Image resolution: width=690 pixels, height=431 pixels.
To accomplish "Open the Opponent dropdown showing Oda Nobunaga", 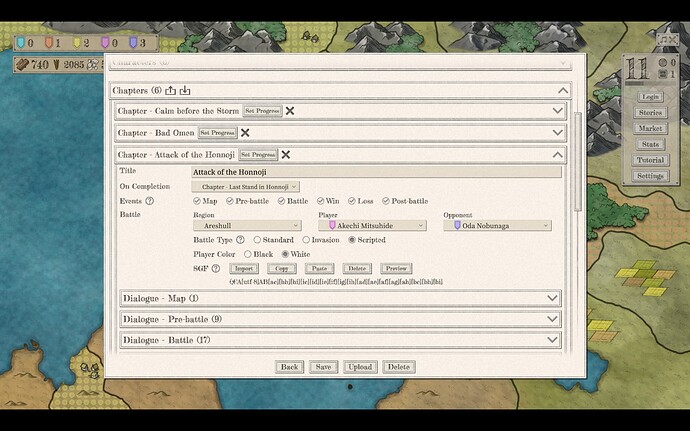I will point(497,226).
